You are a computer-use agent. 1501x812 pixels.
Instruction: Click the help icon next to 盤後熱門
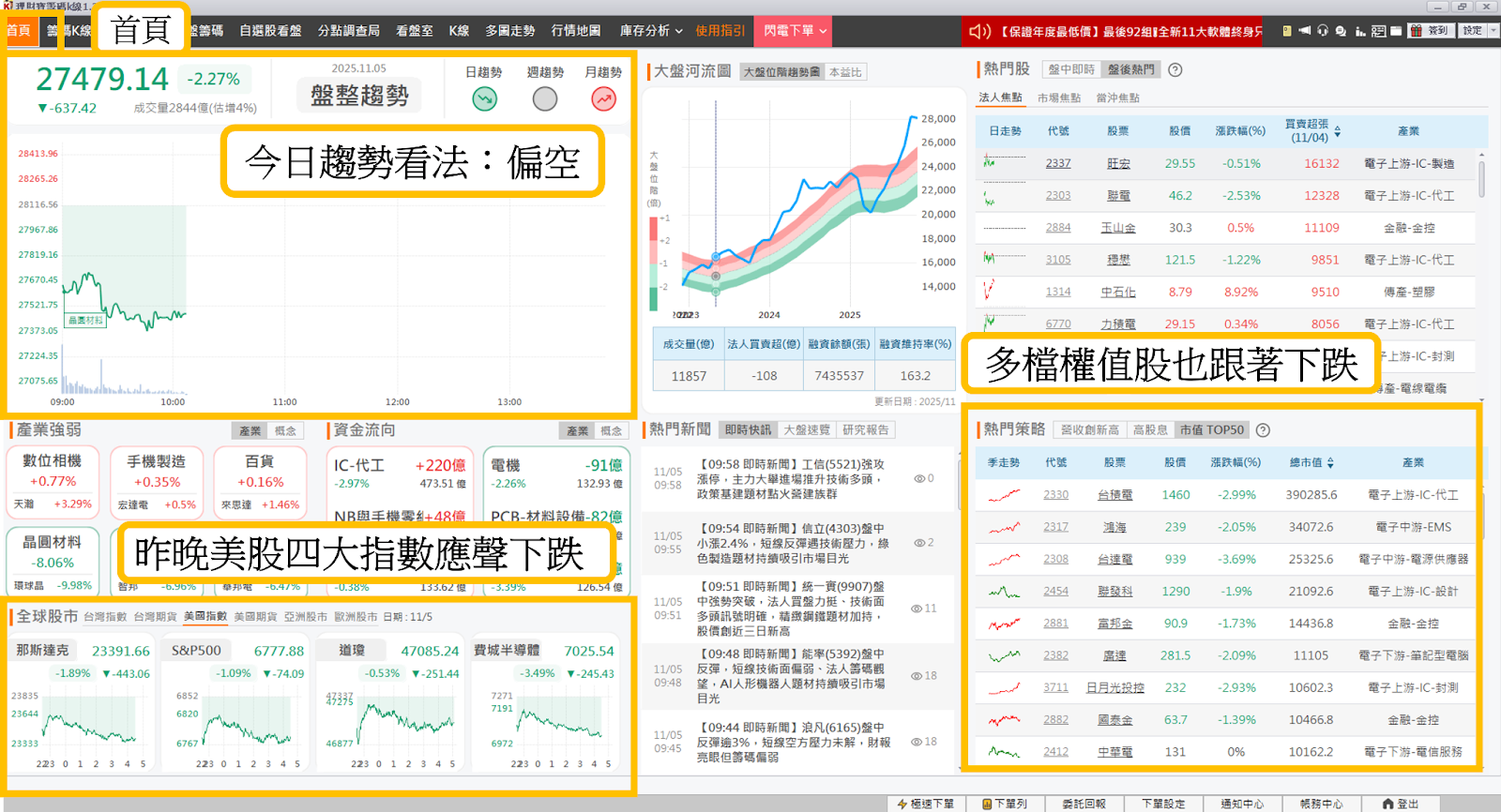(x=1175, y=69)
